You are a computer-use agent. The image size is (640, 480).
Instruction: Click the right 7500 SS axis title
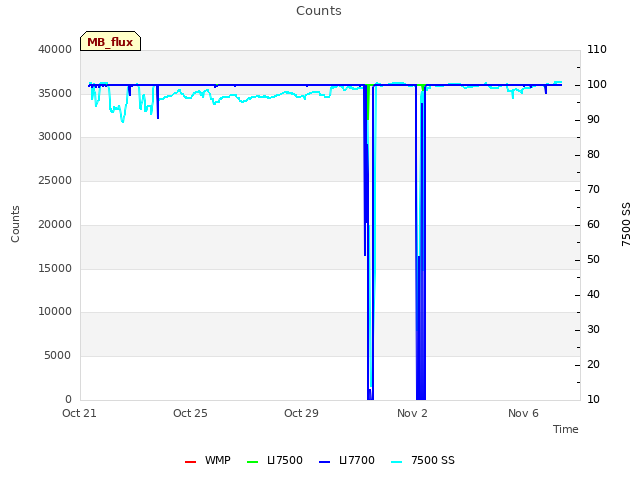pyautogui.click(x=626, y=224)
